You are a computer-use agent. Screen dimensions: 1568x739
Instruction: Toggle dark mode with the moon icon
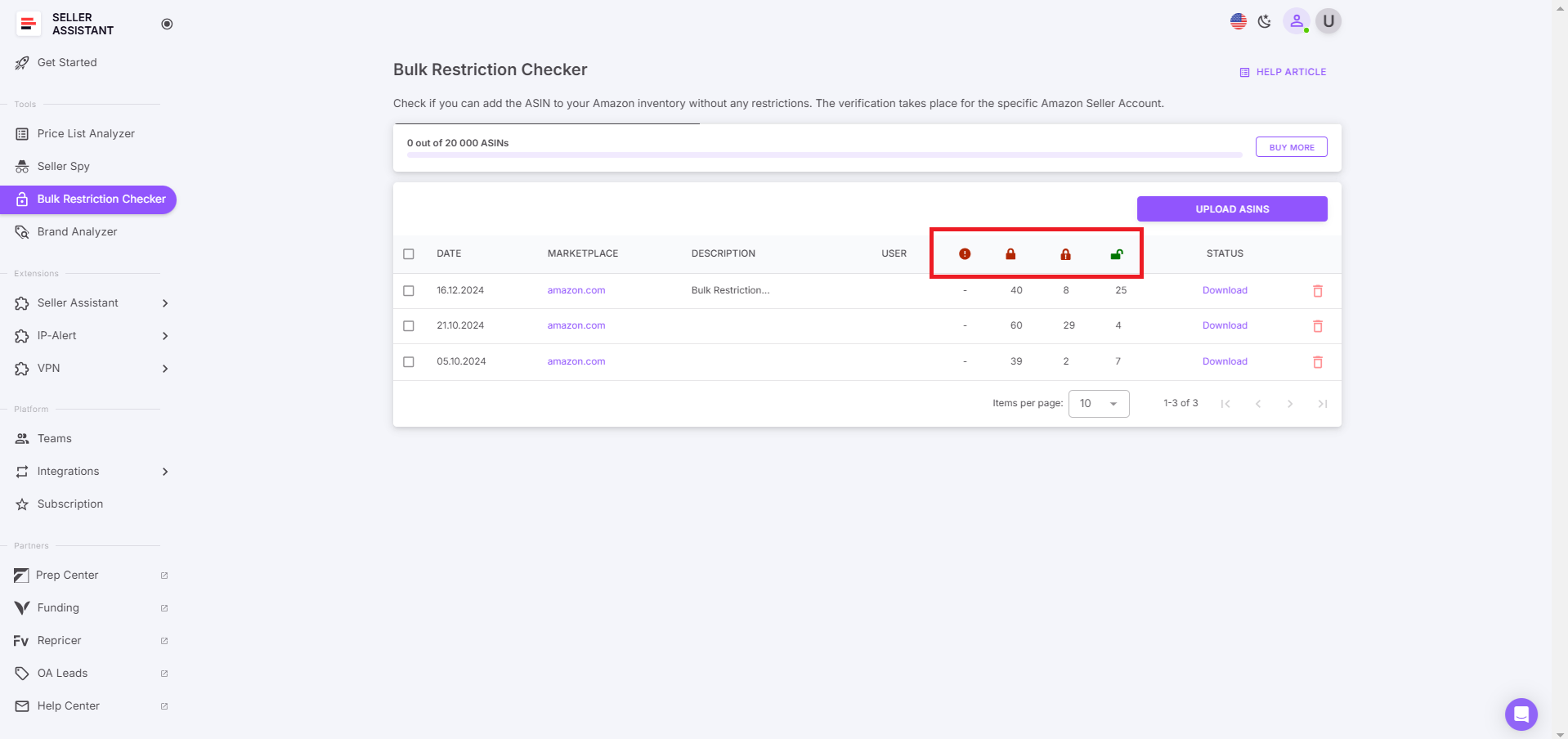(1264, 21)
